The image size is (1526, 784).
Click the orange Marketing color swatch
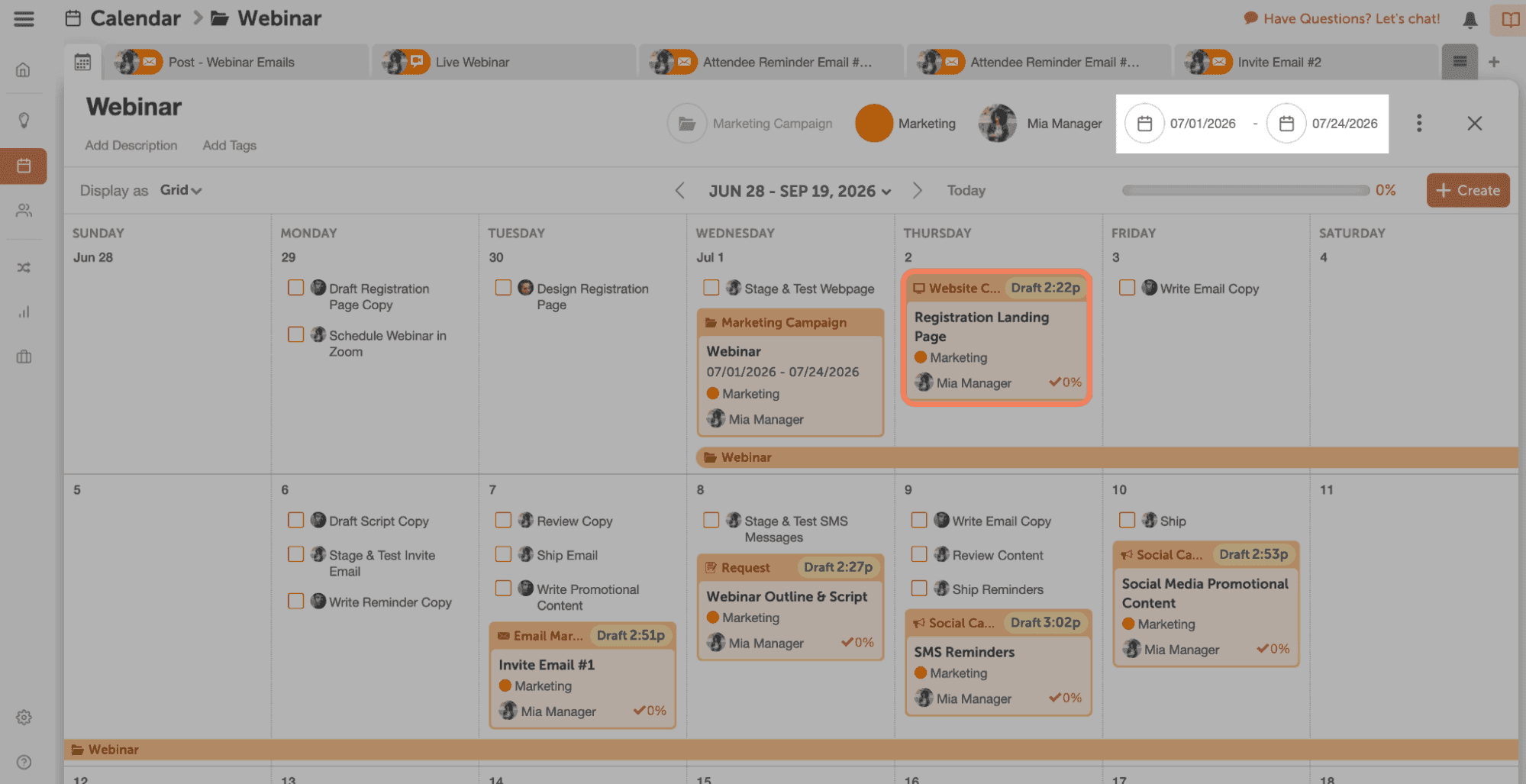tap(873, 124)
